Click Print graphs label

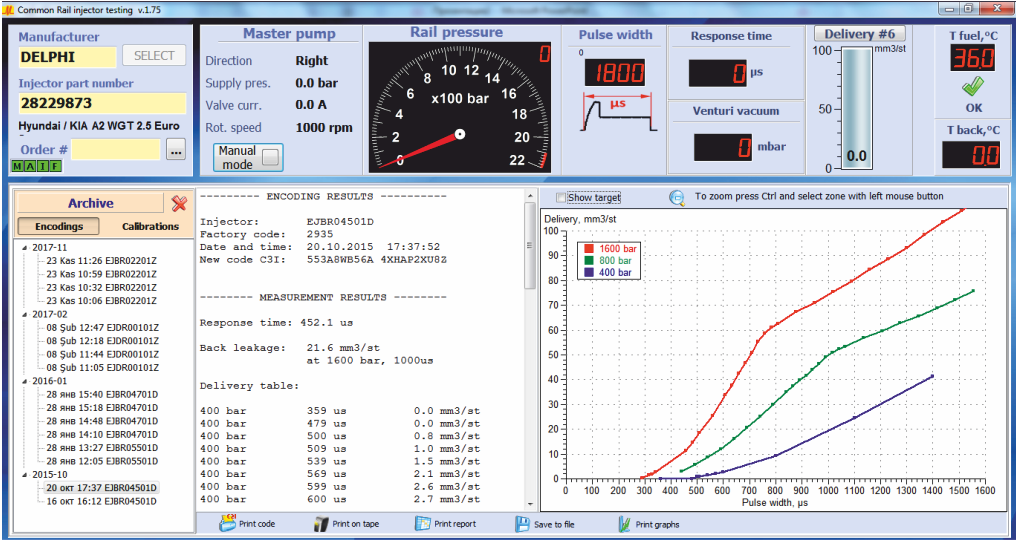[658, 524]
